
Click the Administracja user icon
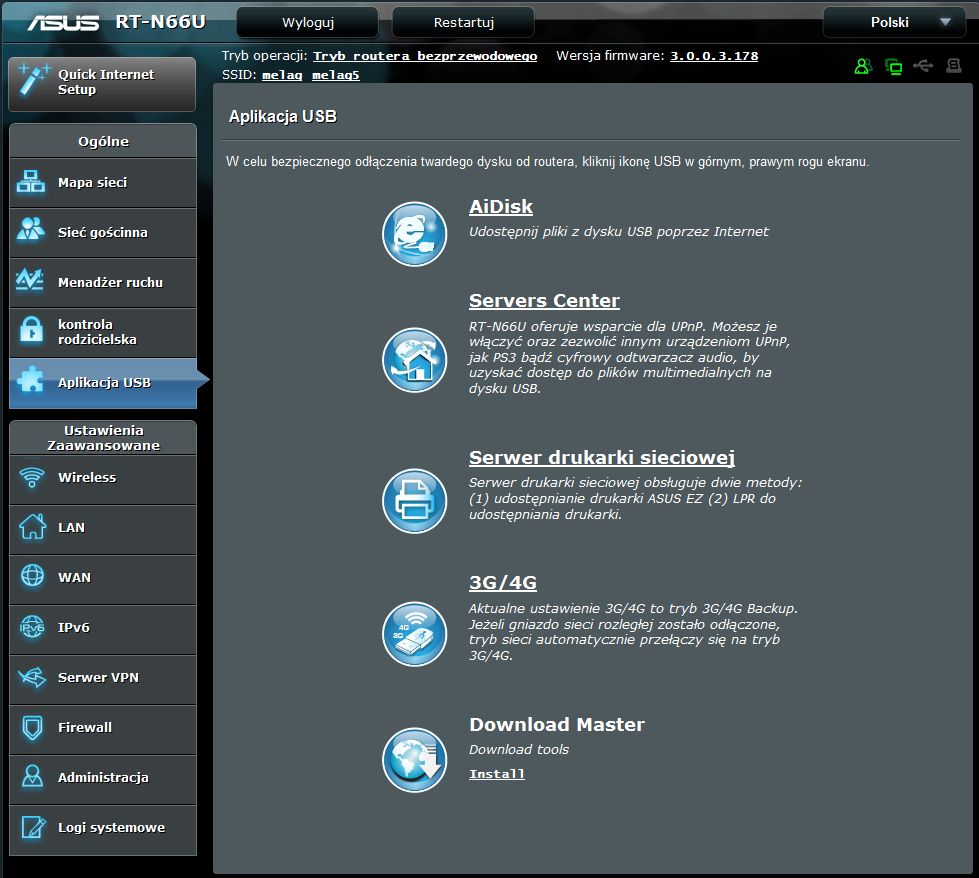tap(32, 776)
